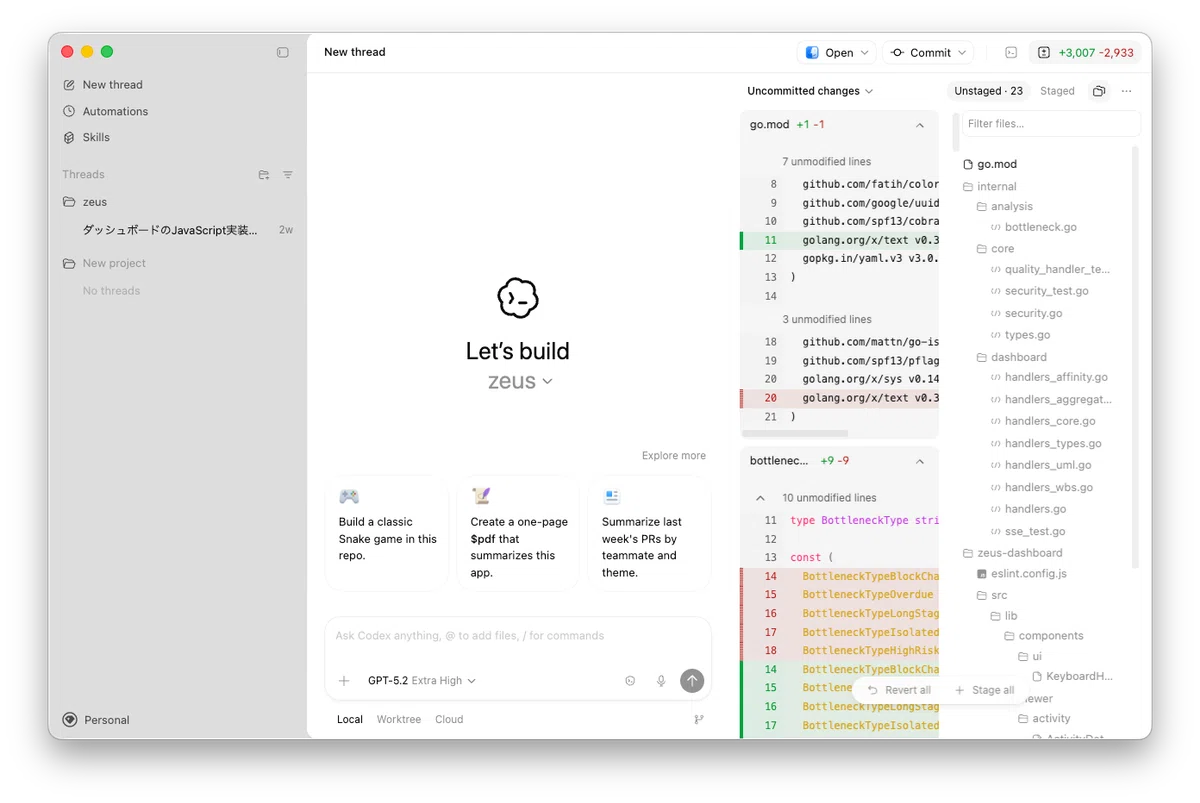
Task: Click the threads filter icon
Action: [288, 175]
